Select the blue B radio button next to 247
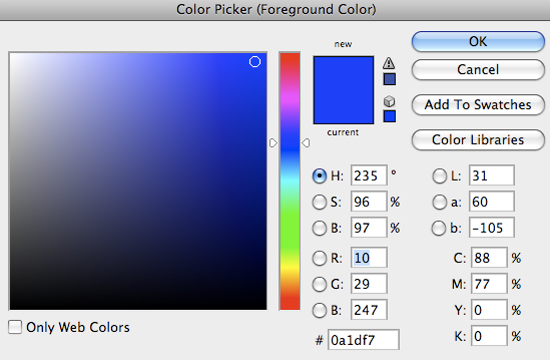This screenshot has width=550, height=360. [319, 311]
